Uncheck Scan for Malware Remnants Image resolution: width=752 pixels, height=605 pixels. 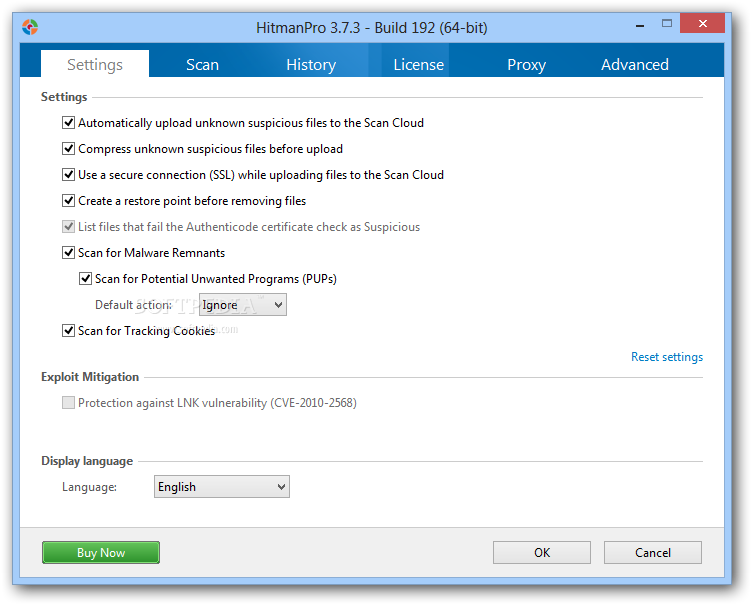point(69,252)
